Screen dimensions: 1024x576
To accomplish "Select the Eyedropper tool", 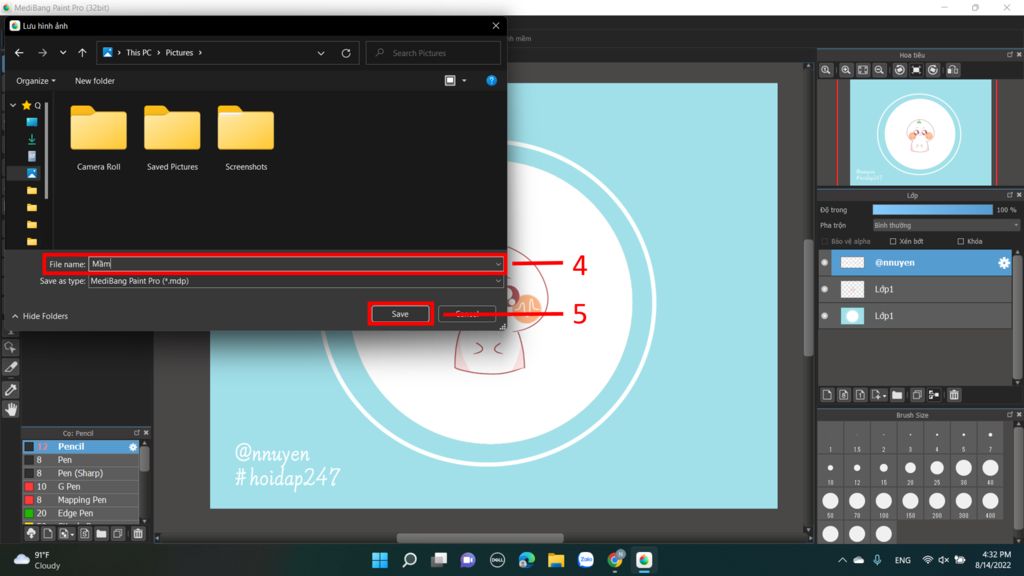I will point(10,390).
